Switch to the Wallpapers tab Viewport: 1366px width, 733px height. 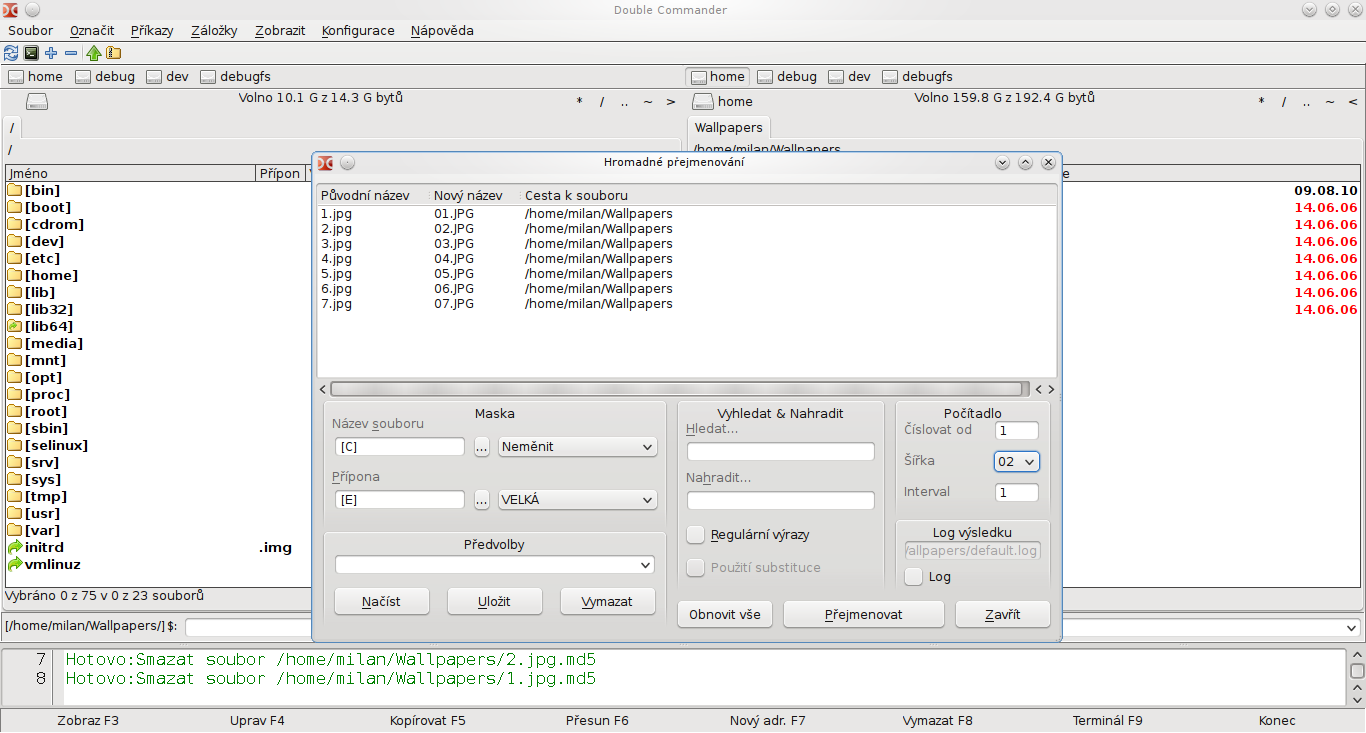pos(728,127)
